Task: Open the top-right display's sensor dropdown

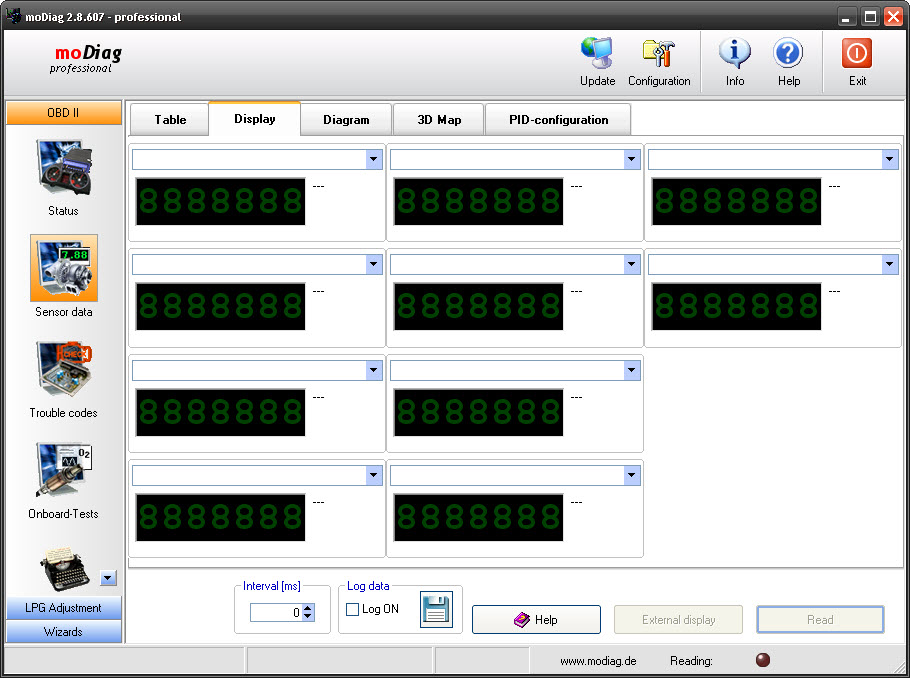Action: pos(890,159)
